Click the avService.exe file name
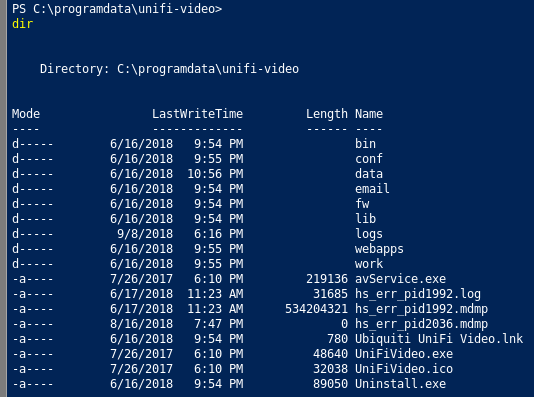 click(x=400, y=279)
